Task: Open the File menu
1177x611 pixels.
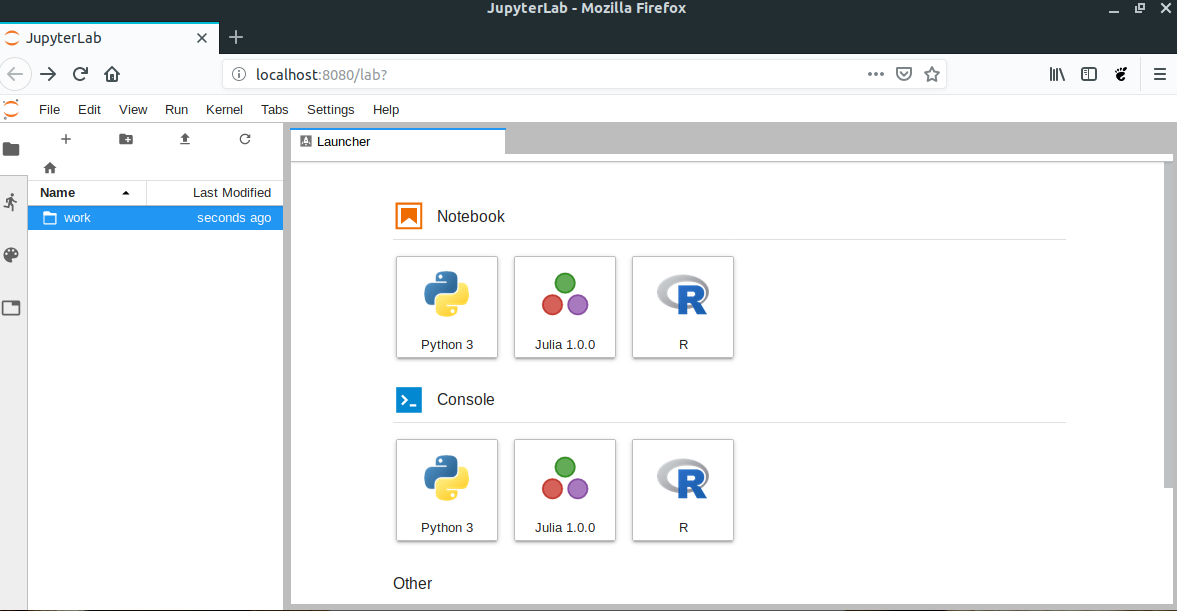Action: pyautogui.click(x=50, y=110)
